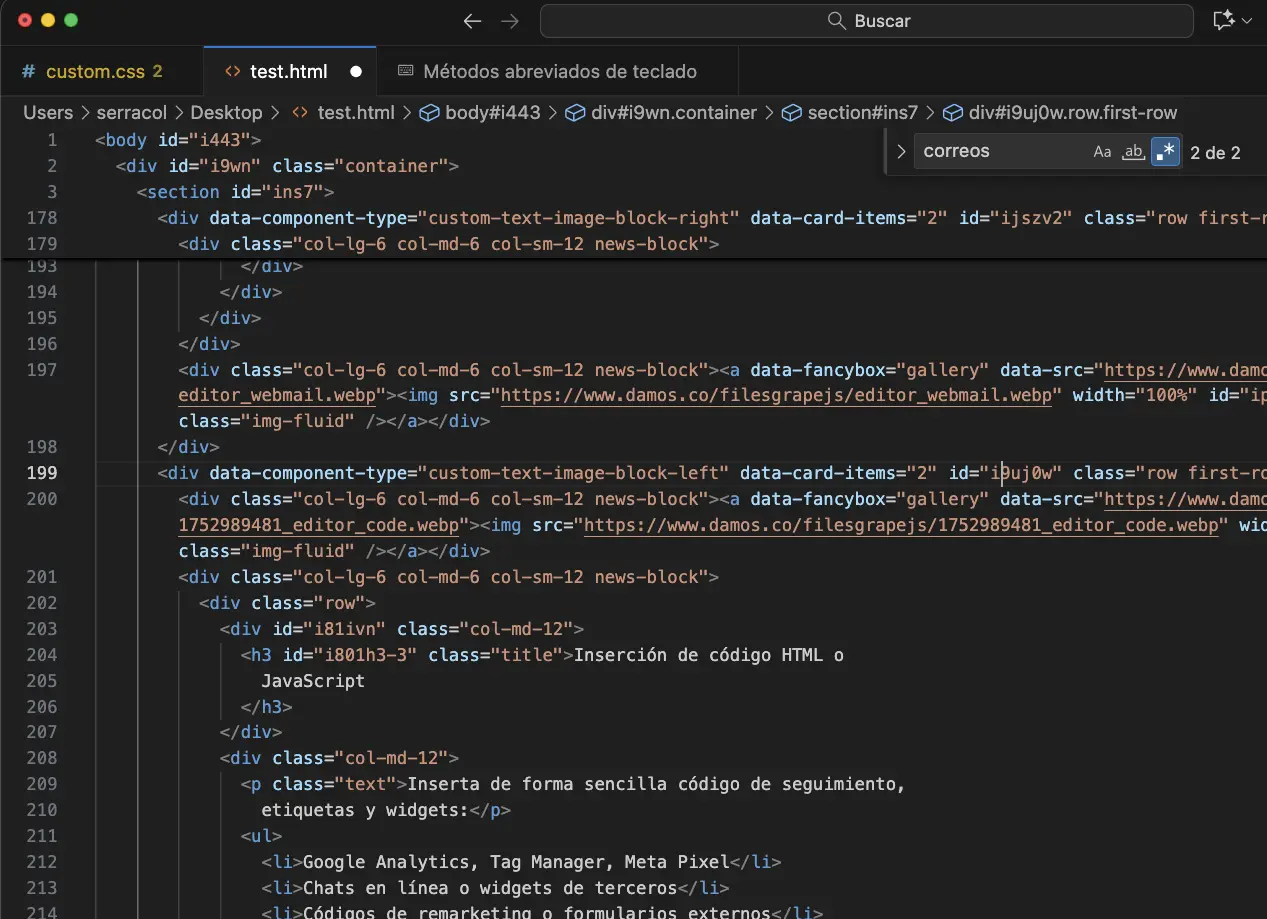Toggle Match Whole Word in find widget

click(x=1133, y=152)
